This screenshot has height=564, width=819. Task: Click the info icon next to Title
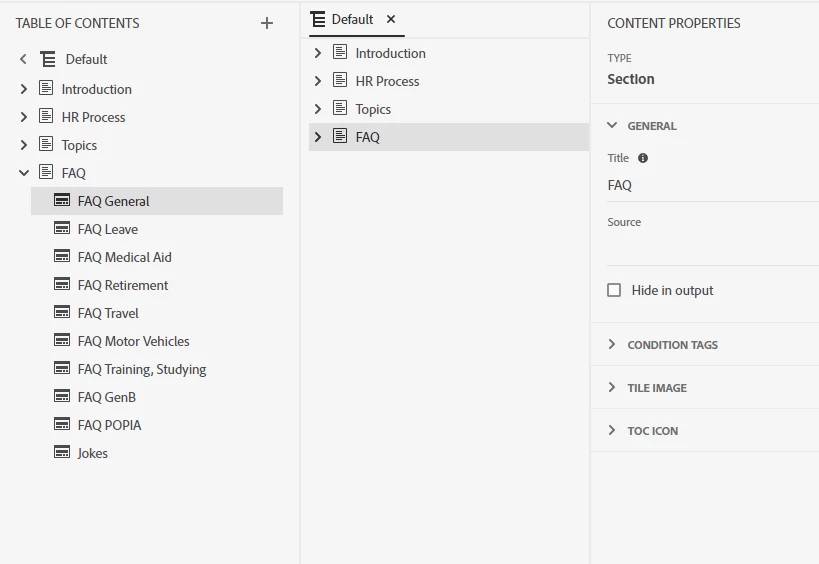tap(643, 158)
